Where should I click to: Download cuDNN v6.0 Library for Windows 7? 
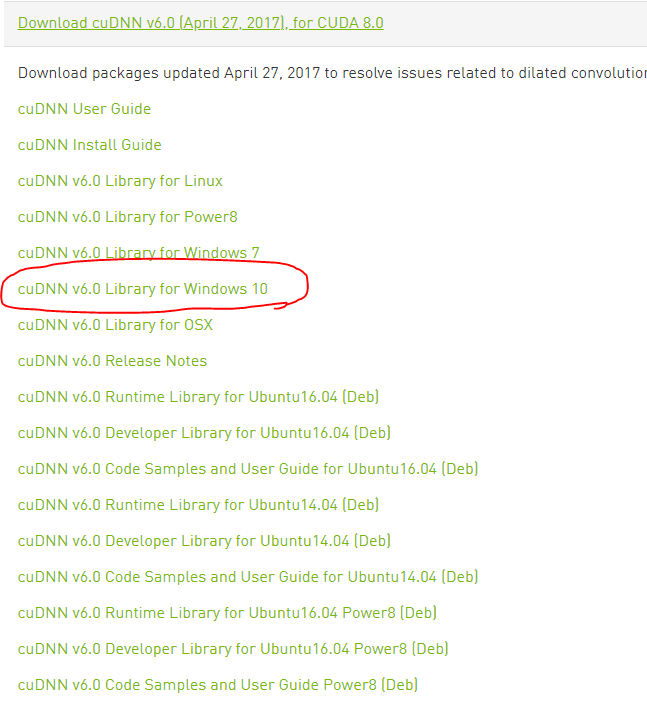[x=139, y=253]
